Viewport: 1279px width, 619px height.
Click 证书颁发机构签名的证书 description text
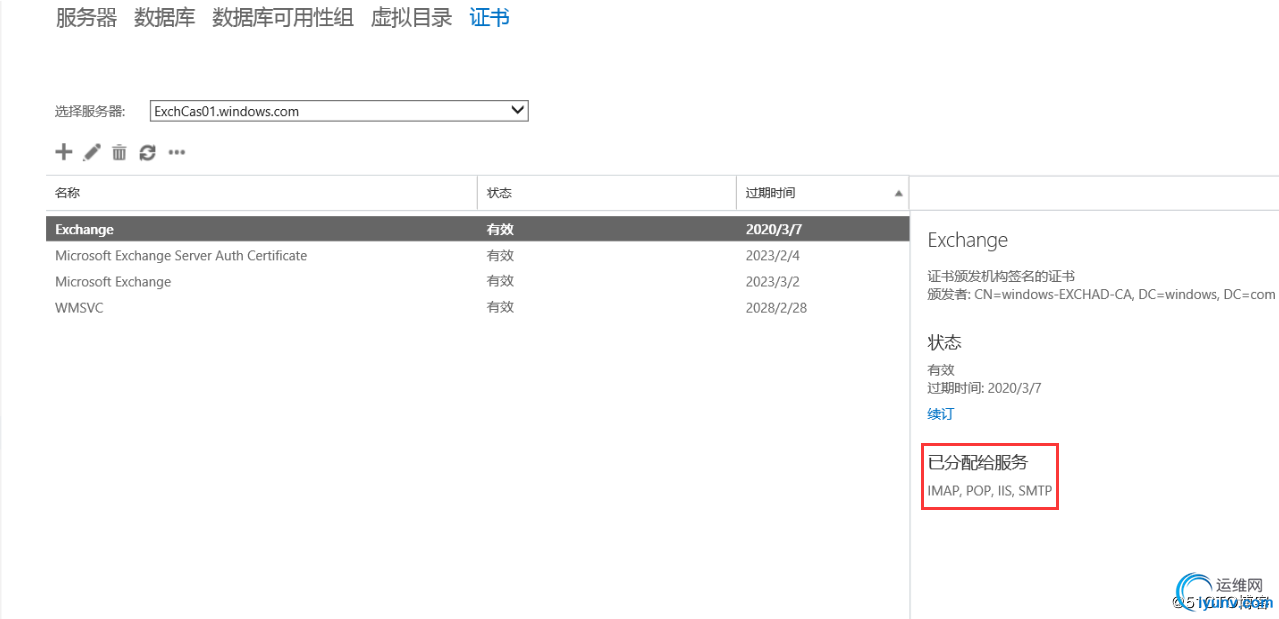tap(1001, 276)
